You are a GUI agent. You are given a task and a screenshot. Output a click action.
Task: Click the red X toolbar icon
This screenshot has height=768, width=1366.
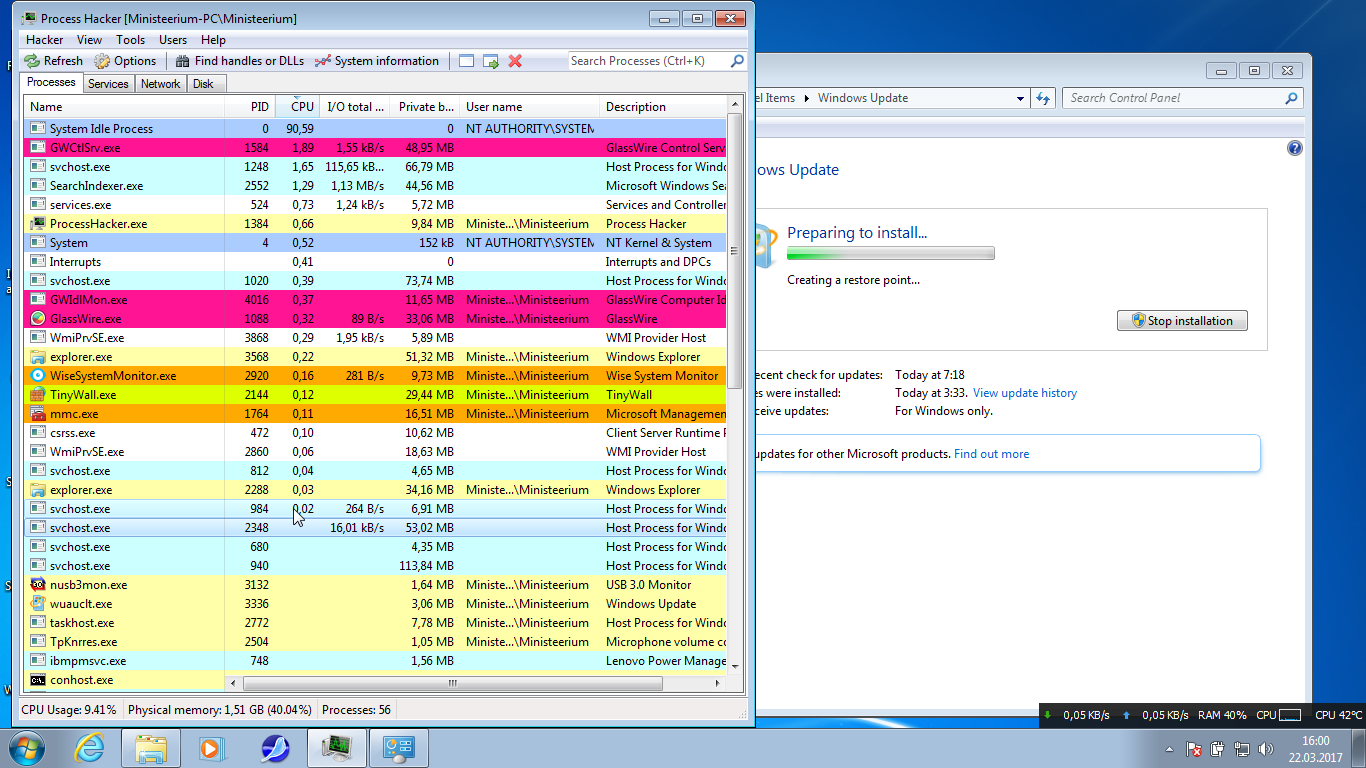515,61
